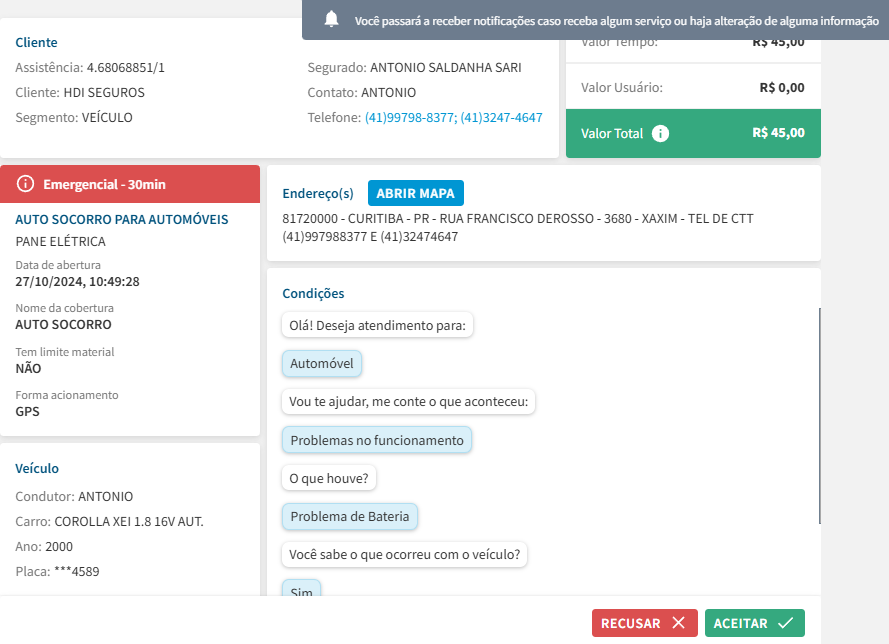Click Cliente value HDI SEGUROS

coord(104,92)
